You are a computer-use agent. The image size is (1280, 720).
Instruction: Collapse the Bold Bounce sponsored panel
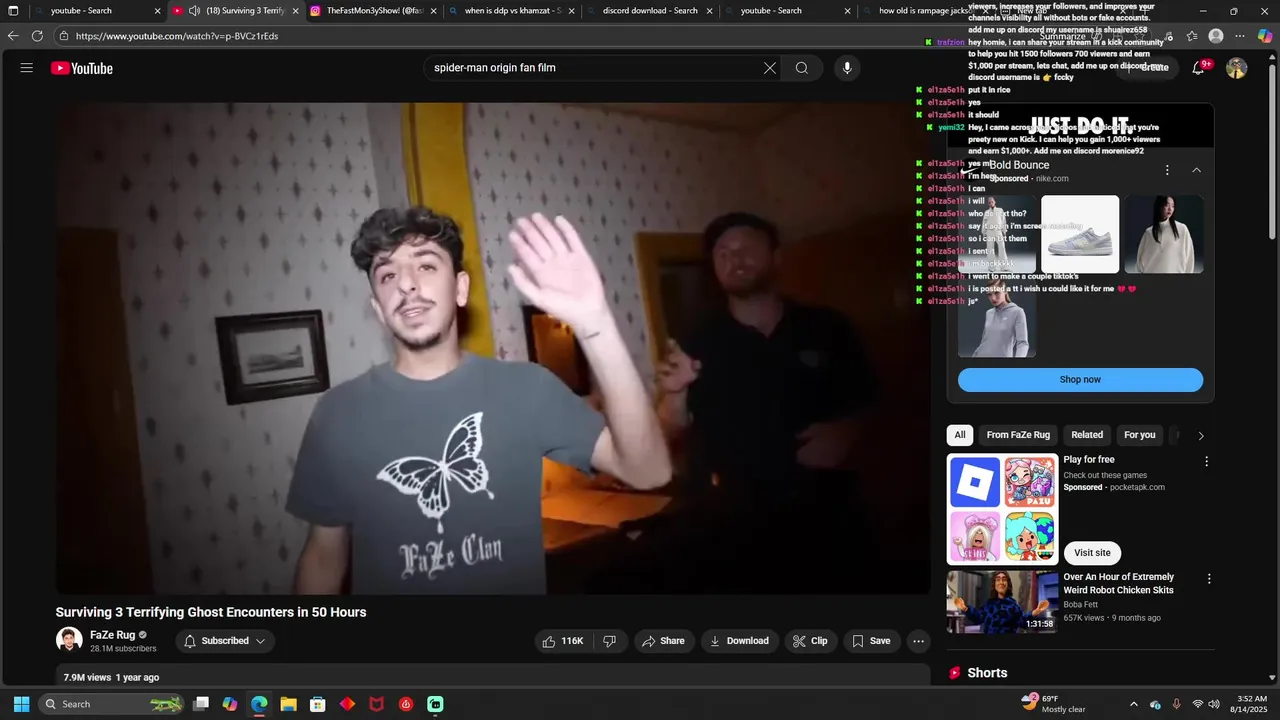(1196, 170)
